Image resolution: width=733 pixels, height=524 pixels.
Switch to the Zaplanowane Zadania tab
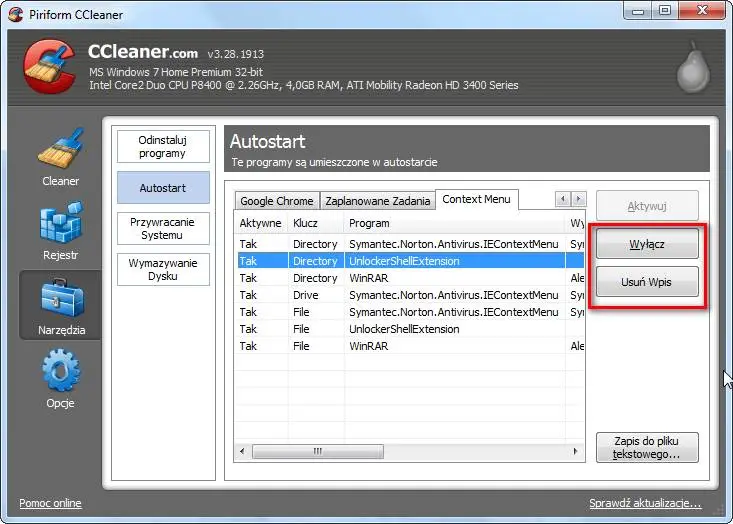[378, 201]
